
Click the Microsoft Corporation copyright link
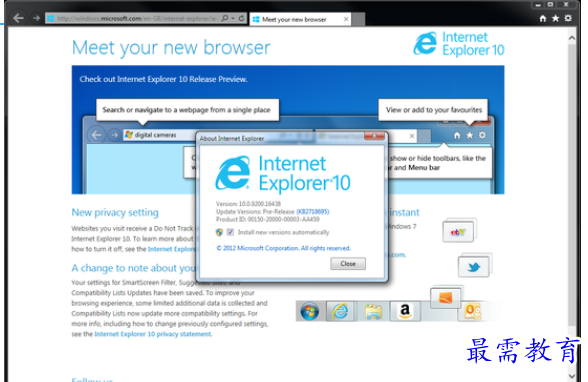284,248
